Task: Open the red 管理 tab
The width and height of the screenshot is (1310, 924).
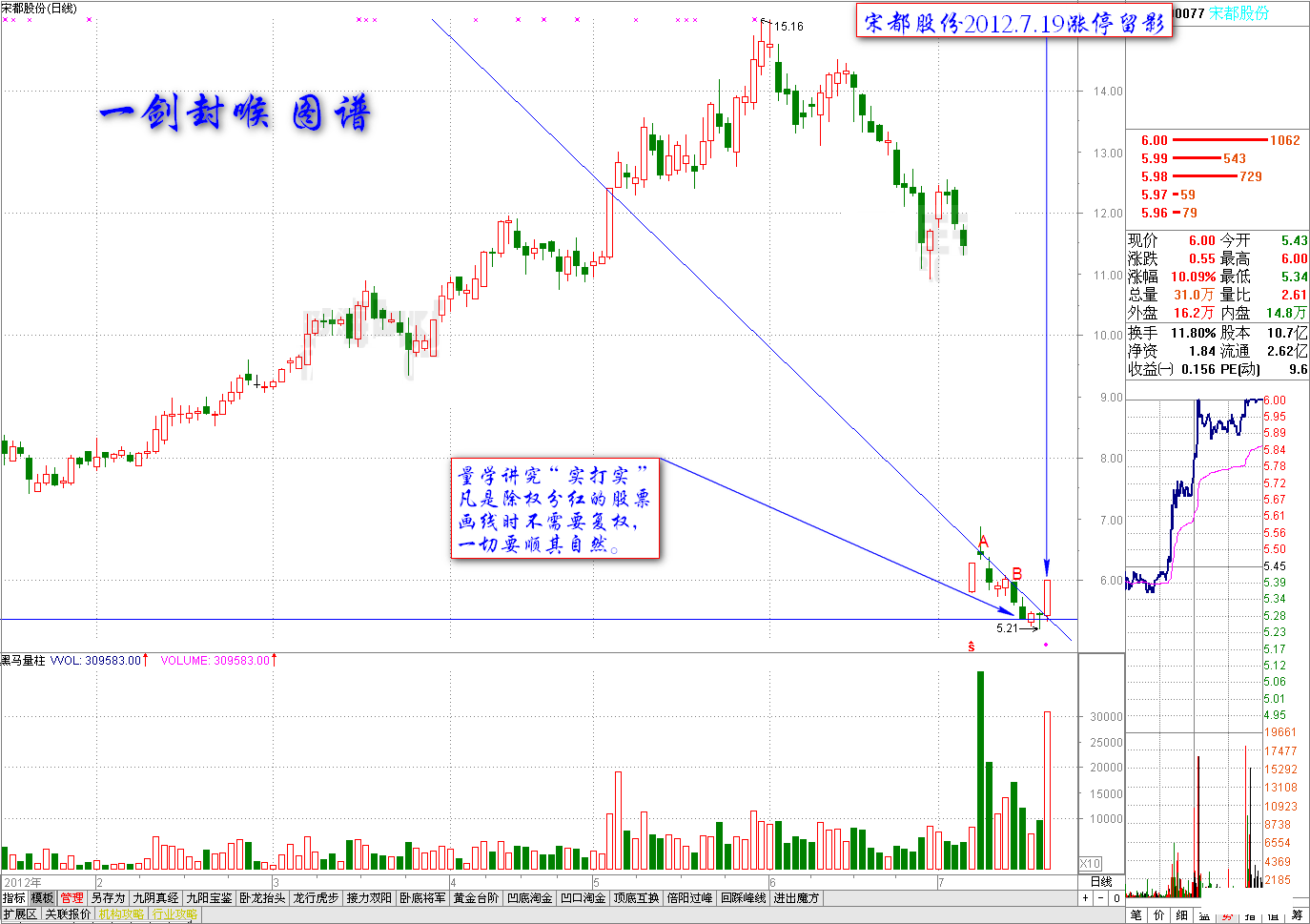Action: [72, 898]
